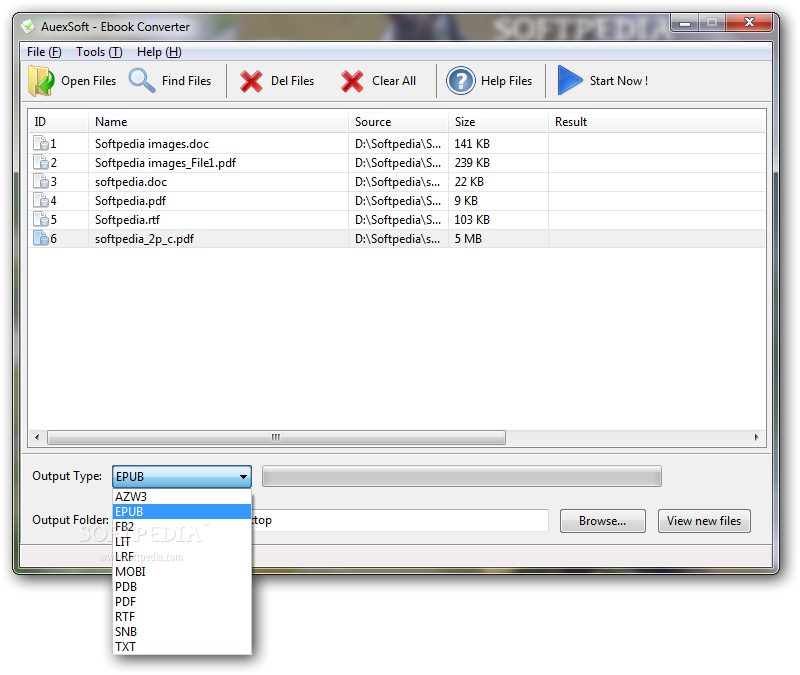The image size is (800, 675).
Task: Click the file icon for row 1
Action: click(x=40, y=143)
